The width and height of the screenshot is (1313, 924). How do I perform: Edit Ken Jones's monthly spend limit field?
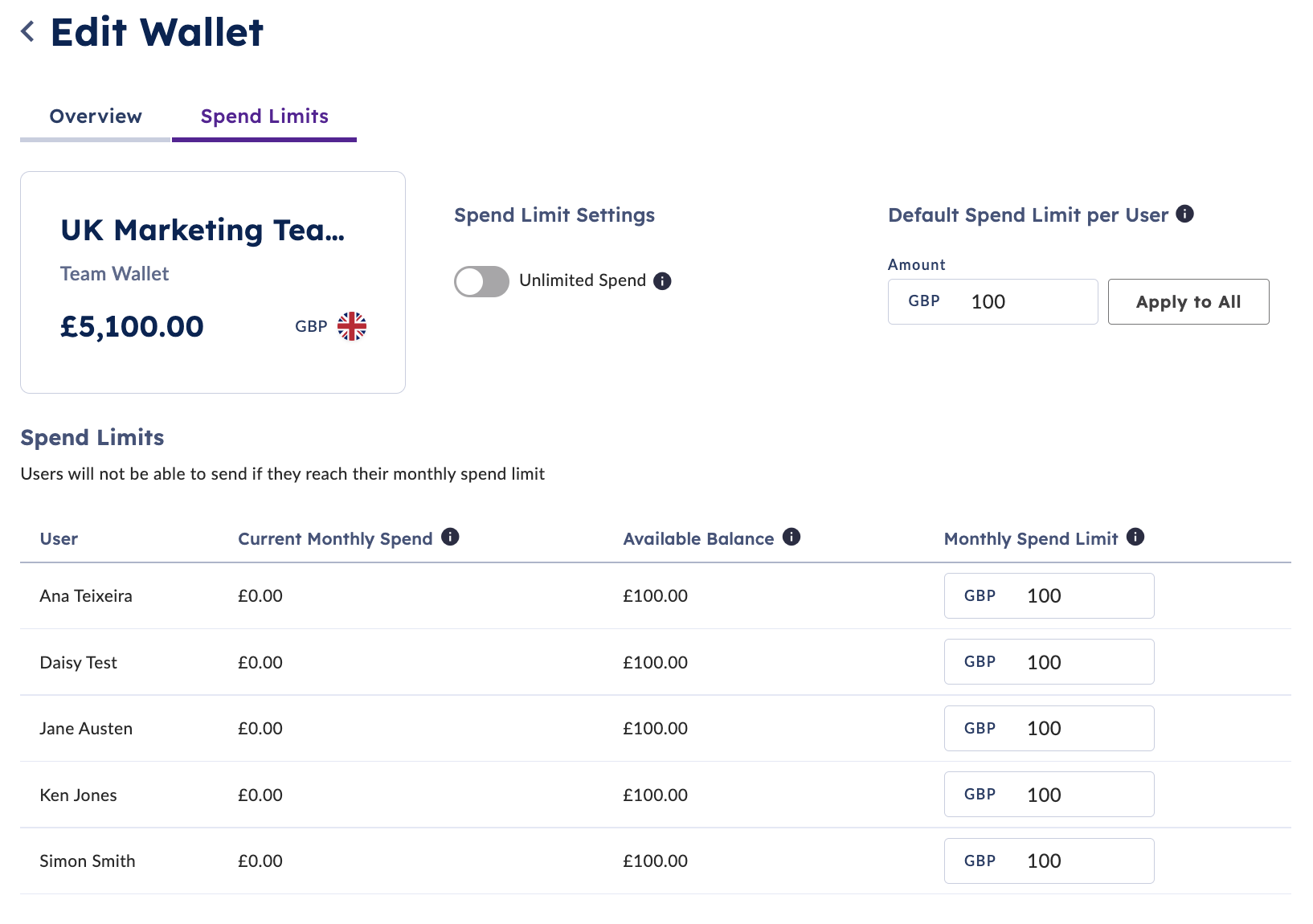(1049, 795)
